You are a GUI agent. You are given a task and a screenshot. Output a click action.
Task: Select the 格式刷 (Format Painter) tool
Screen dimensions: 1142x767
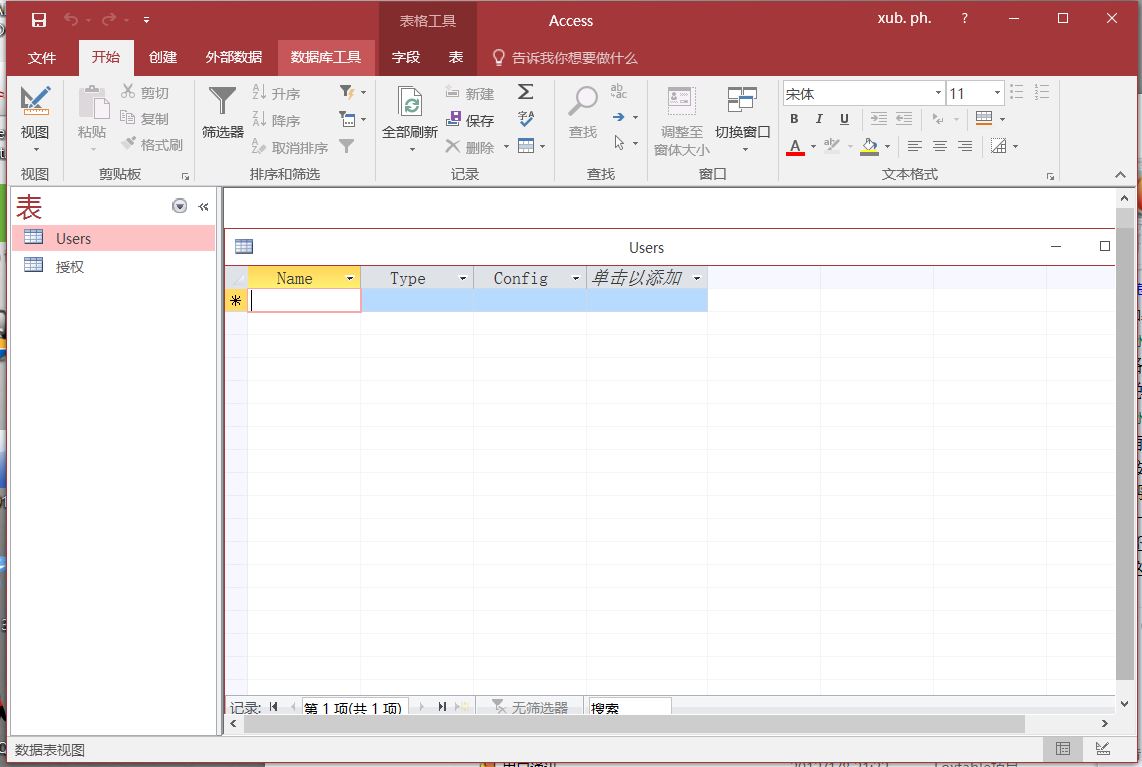(152, 144)
